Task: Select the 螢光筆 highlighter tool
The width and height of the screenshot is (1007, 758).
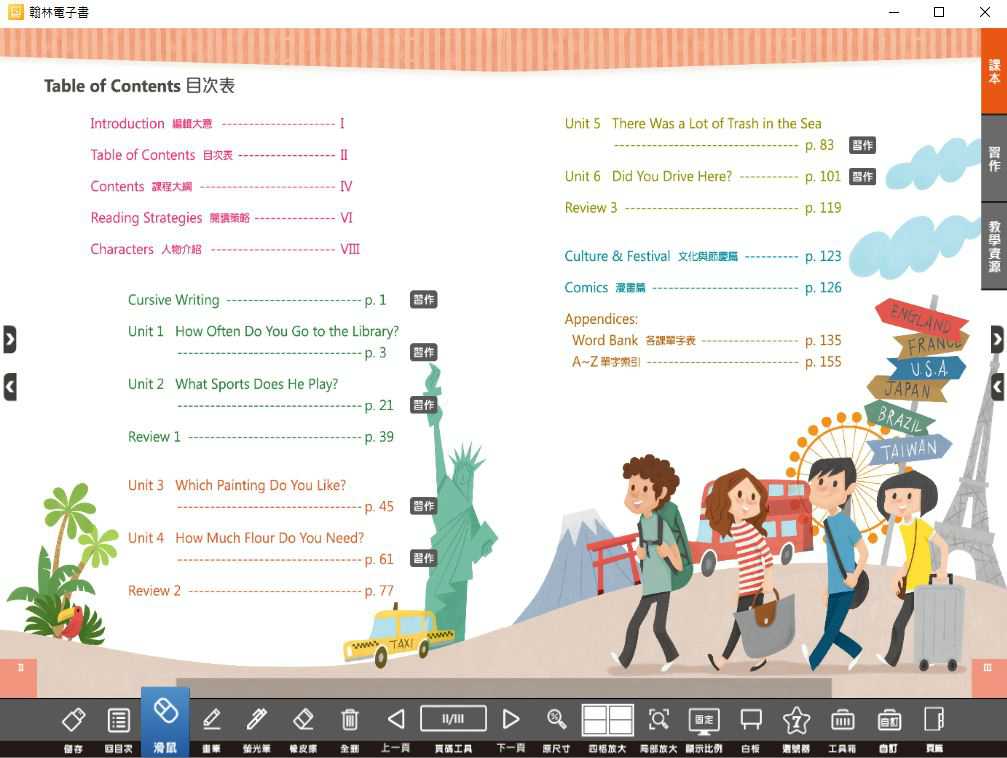Action: pyautogui.click(x=257, y=719)
